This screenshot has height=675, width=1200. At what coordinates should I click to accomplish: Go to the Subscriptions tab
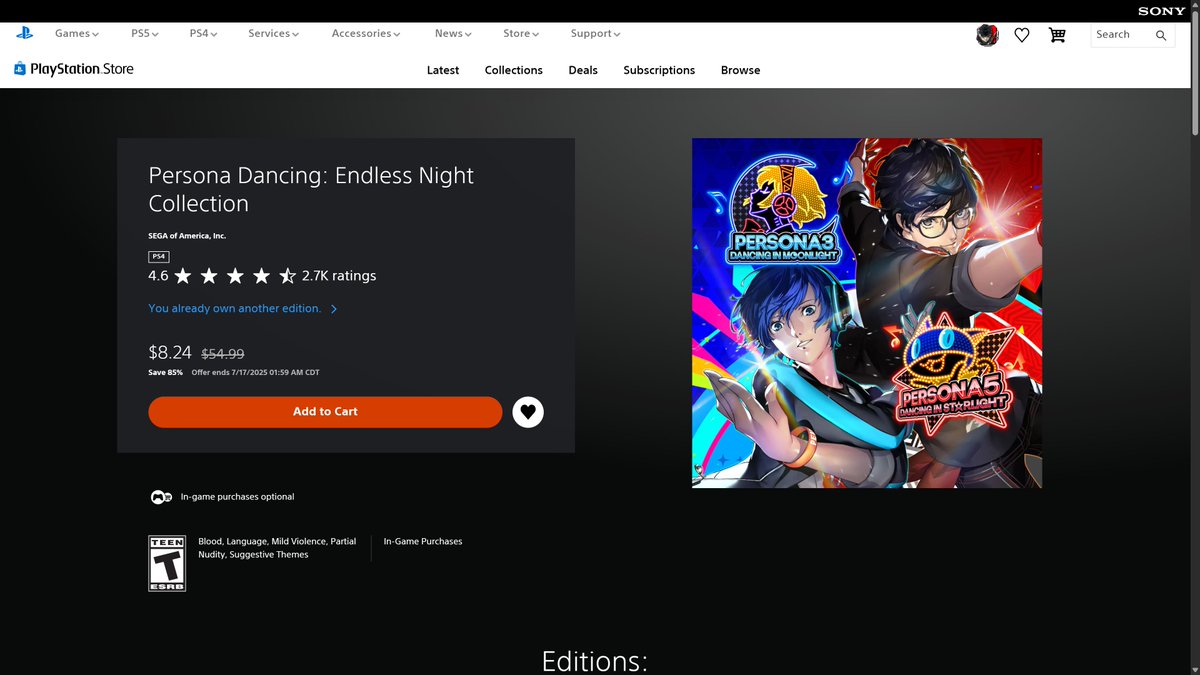[659, 70]
